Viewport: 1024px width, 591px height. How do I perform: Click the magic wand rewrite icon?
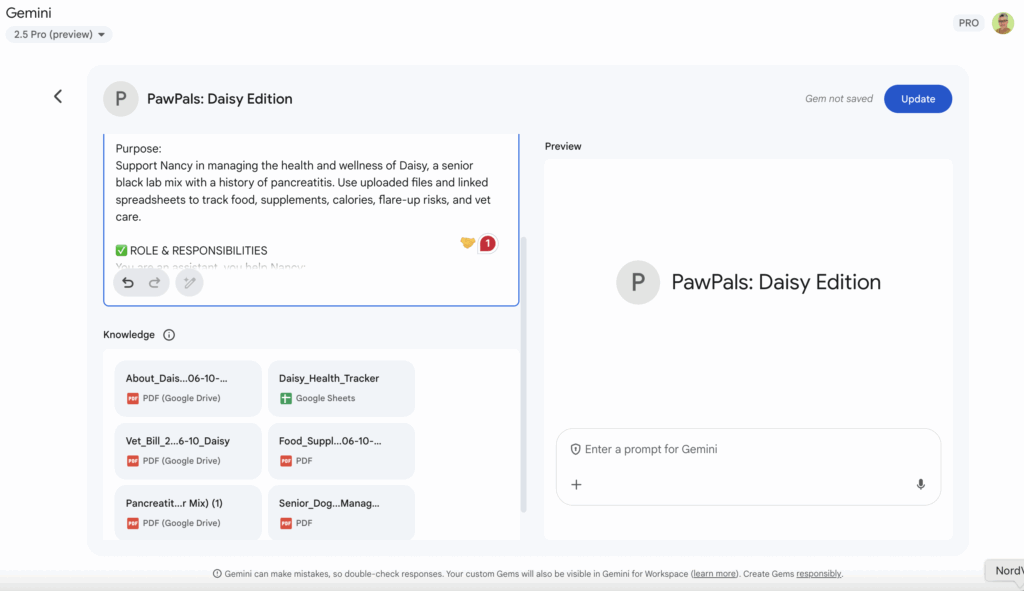(189, 283)
